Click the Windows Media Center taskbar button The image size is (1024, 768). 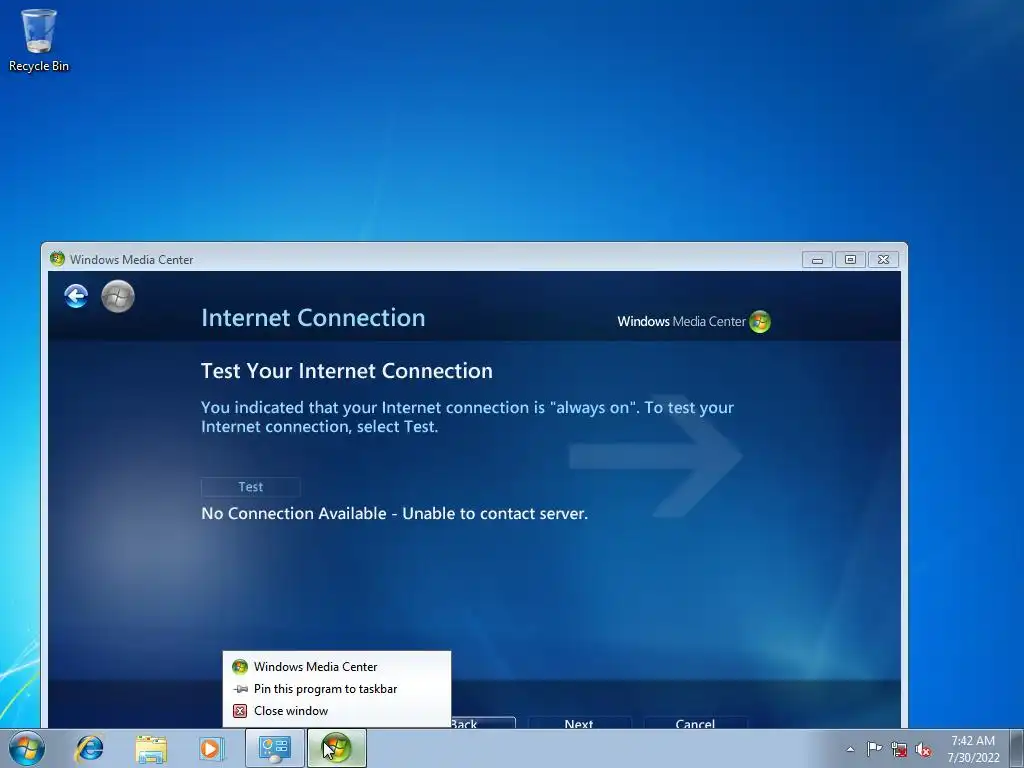(x=336, y=748)
